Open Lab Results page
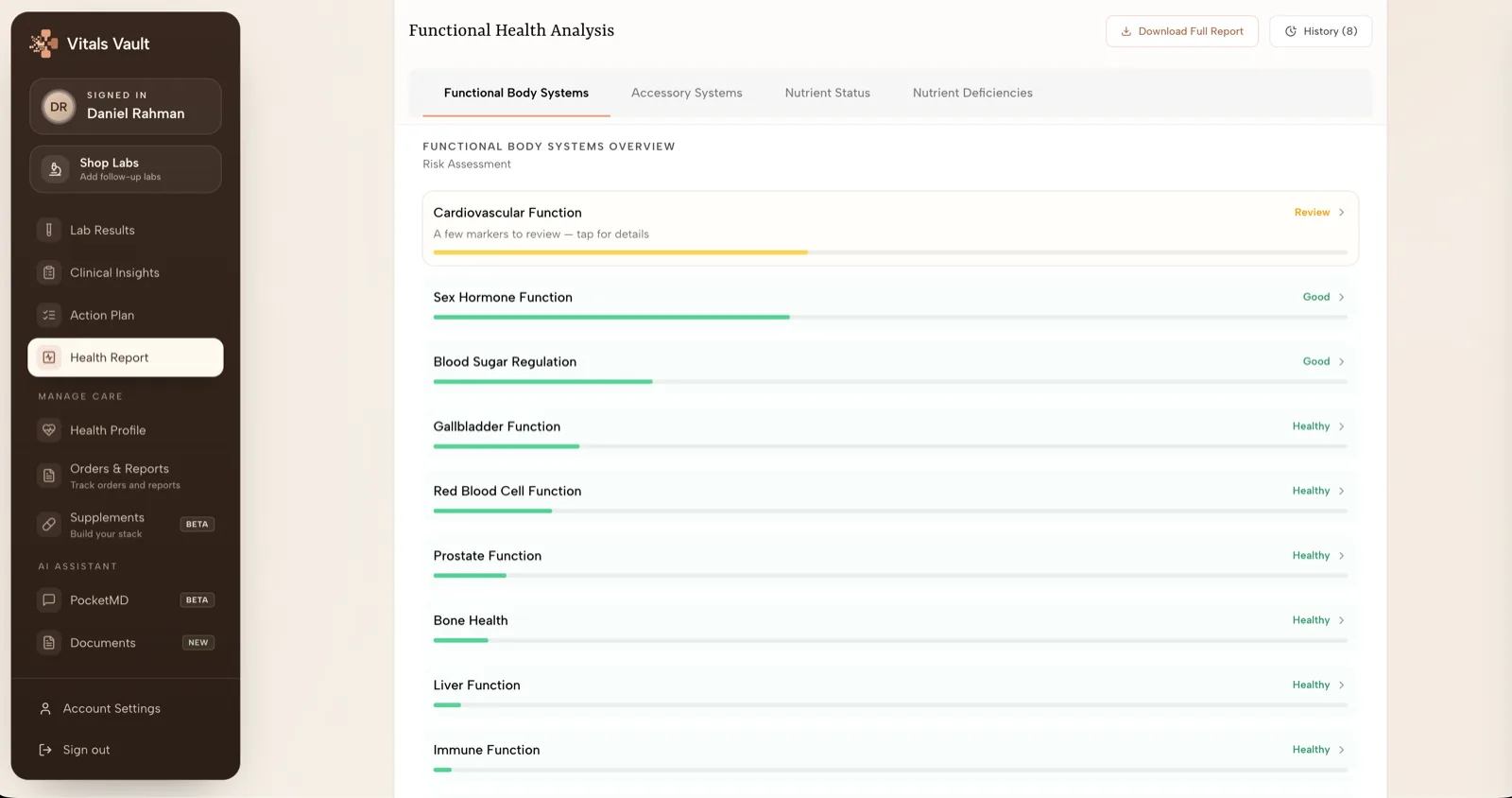The height and width of the screenshot is (798, 1512). click(x=126, y=230)
